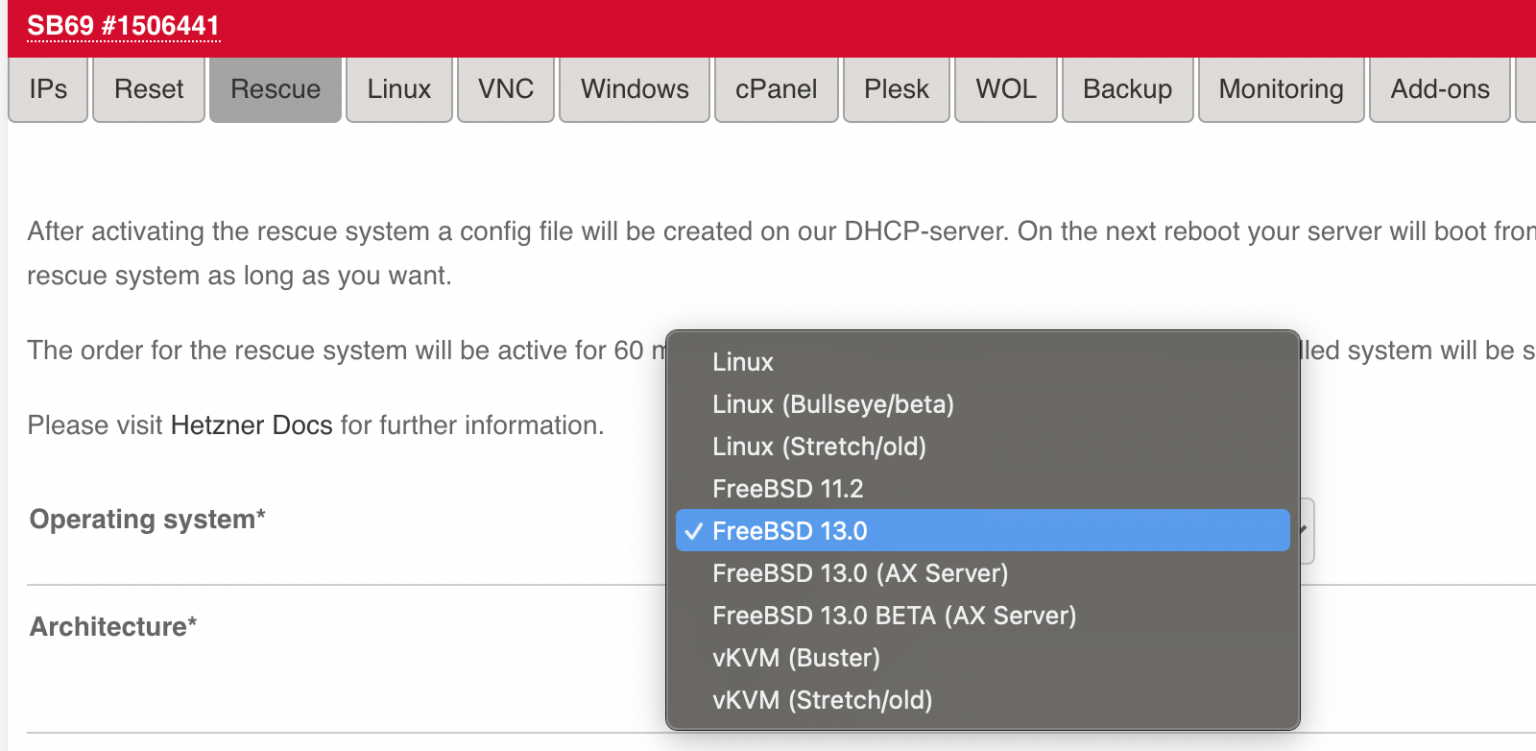Select the WOL tab

click(x=1005, y=89)
